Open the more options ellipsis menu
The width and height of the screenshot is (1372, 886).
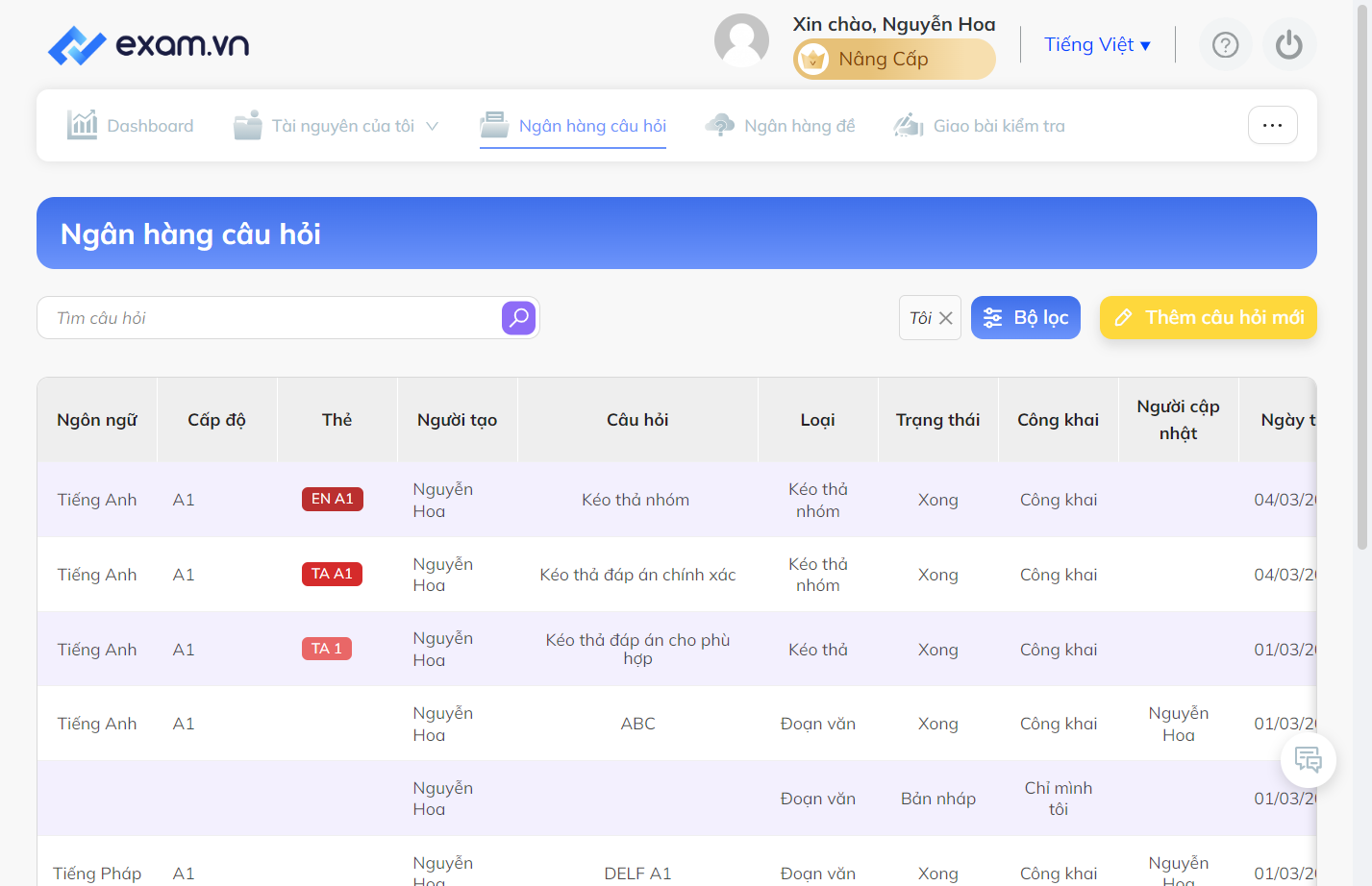pyautogui.click(x=1272, y=125)
